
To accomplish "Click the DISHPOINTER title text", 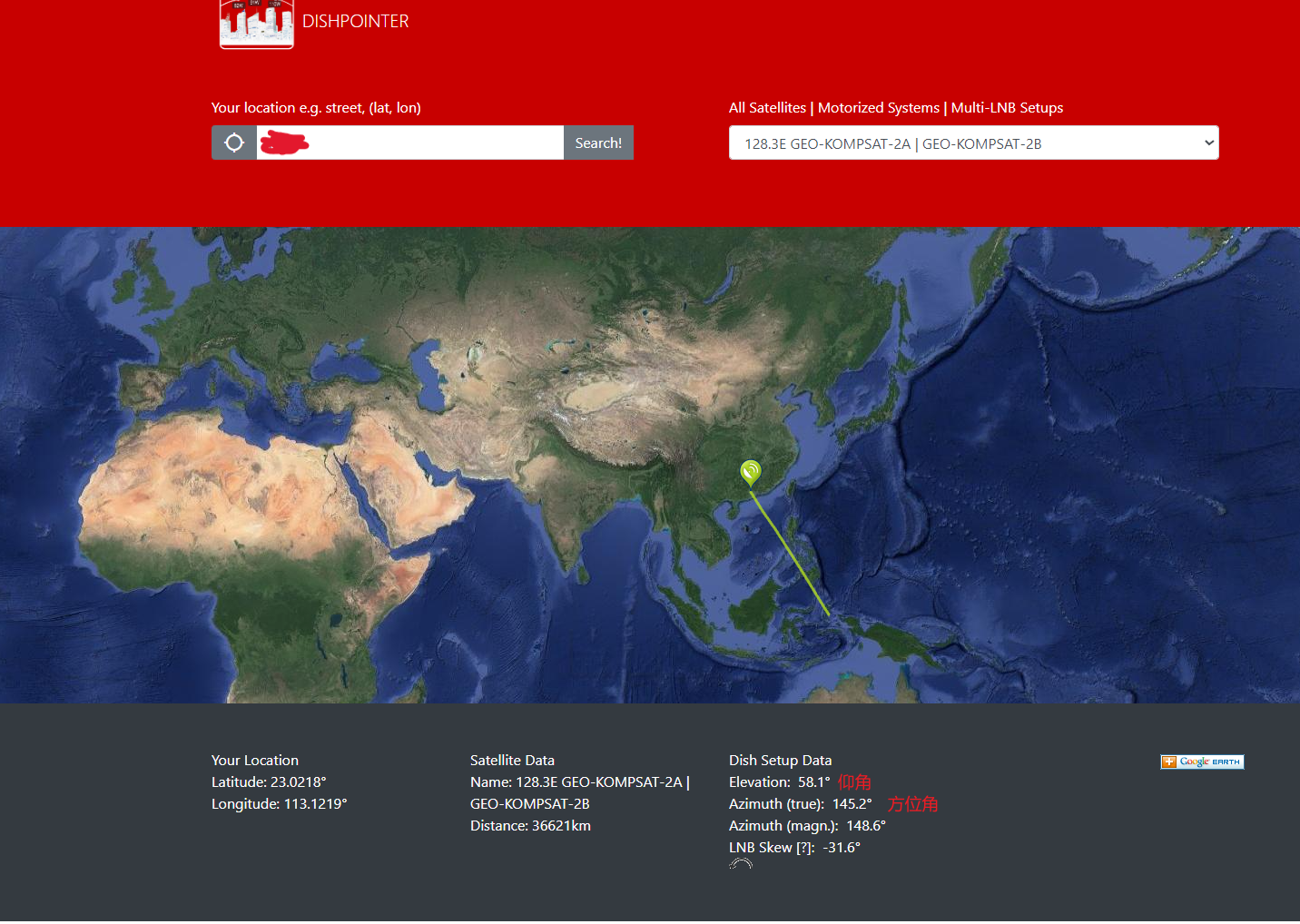I will coord(355,22).
